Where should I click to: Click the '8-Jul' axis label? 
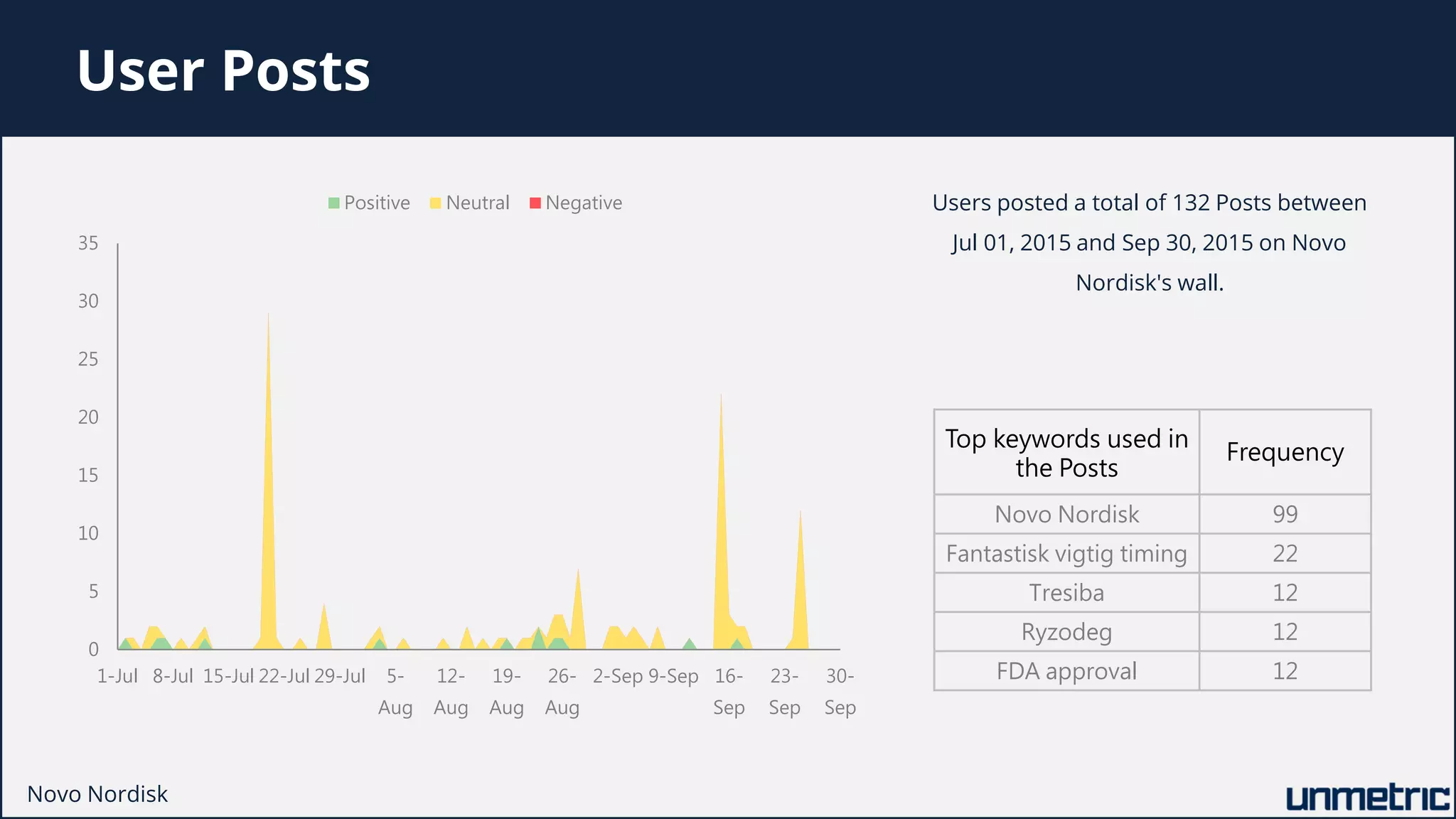point(173,676)
